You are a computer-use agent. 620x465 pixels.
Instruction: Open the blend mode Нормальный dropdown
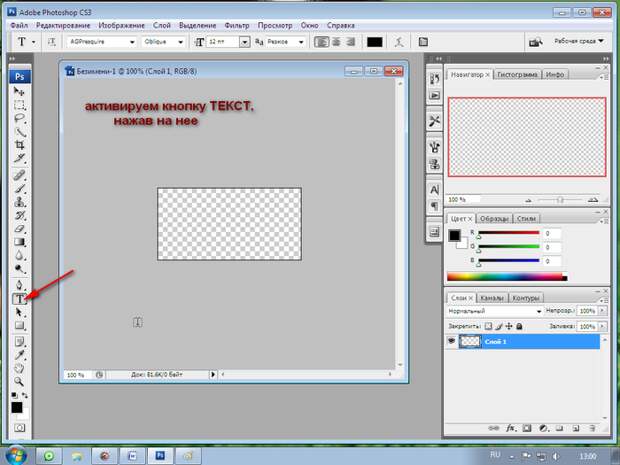(x=494, y=312)
